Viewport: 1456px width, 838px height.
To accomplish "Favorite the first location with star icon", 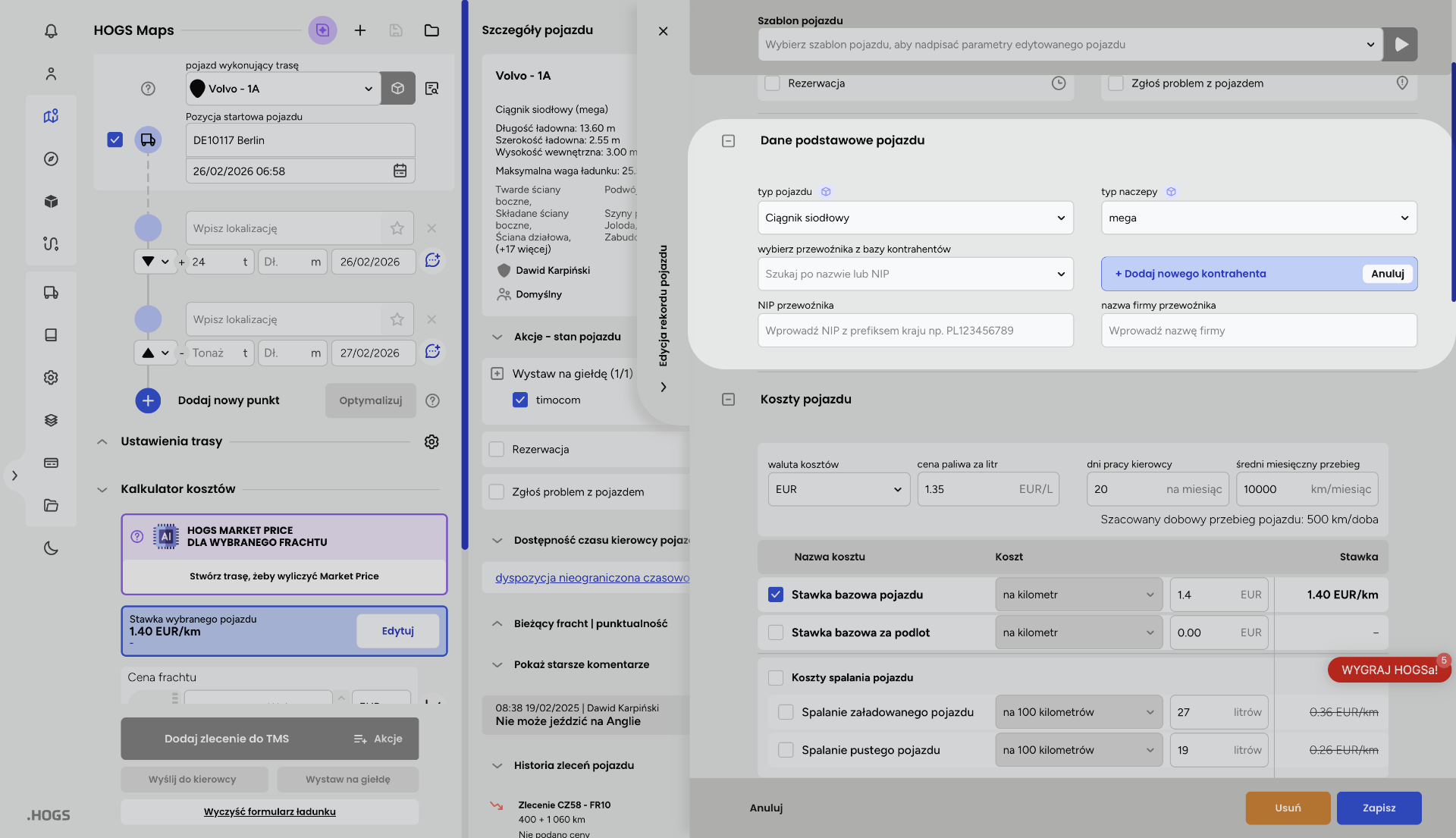I will (x=397, y=228).
